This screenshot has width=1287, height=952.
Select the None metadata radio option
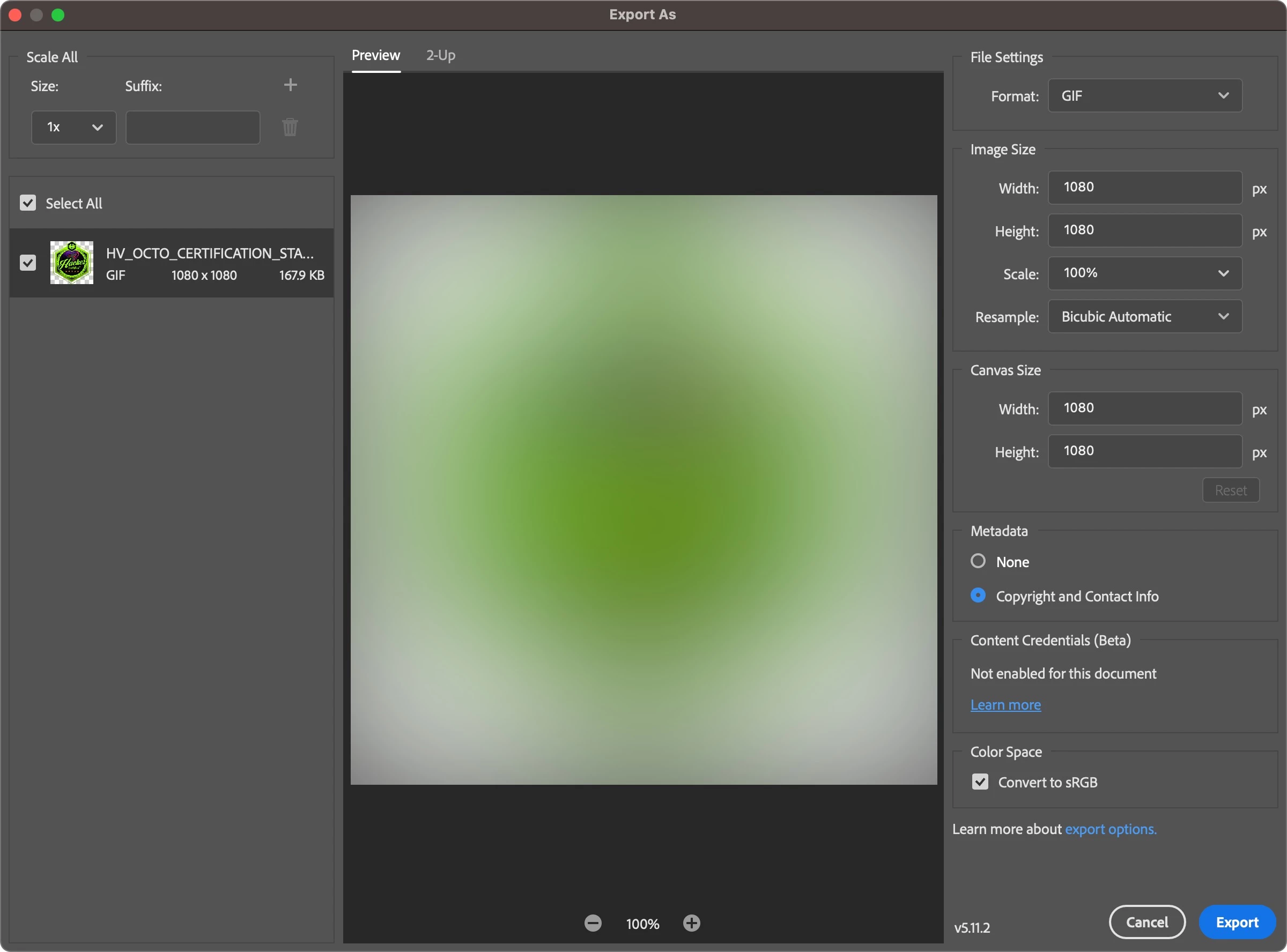click(x=978, y=561)
